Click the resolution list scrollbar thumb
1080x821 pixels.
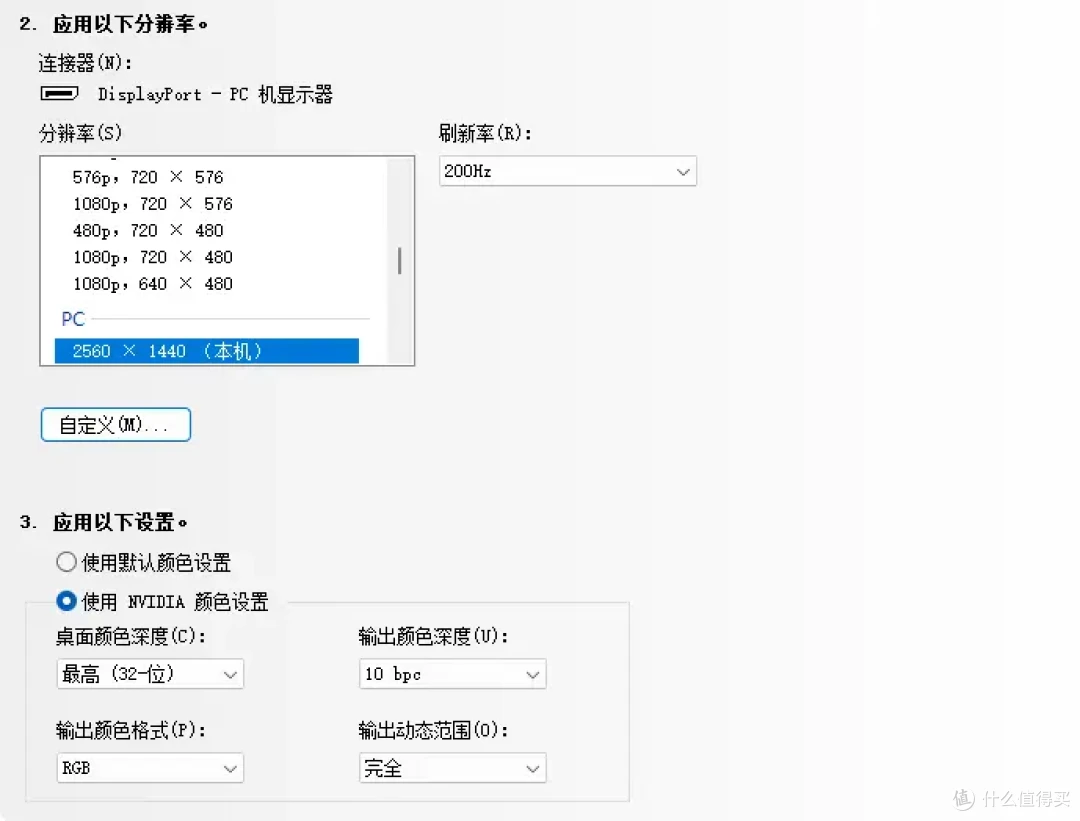(x=399, y=261)
